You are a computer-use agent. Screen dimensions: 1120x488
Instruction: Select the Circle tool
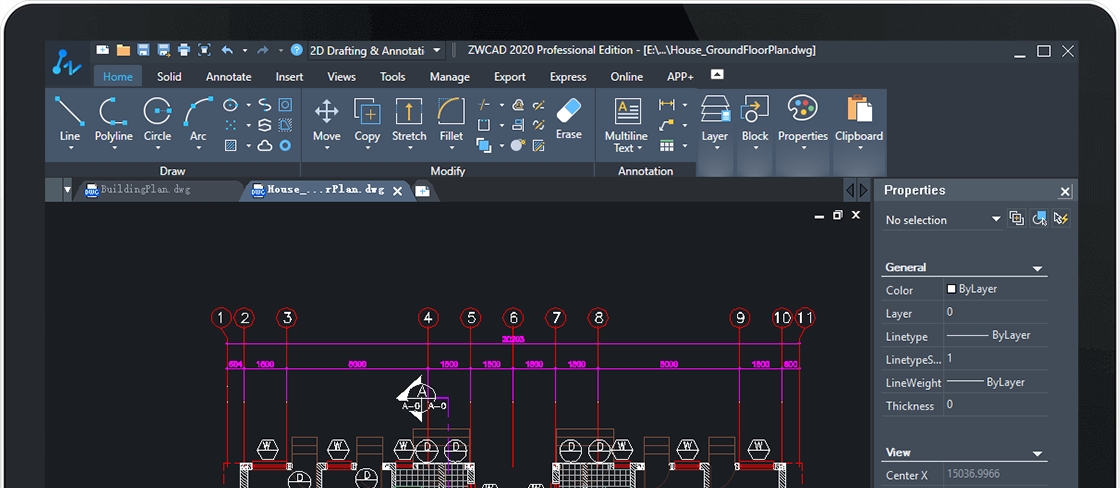click(x=157, y=119)
